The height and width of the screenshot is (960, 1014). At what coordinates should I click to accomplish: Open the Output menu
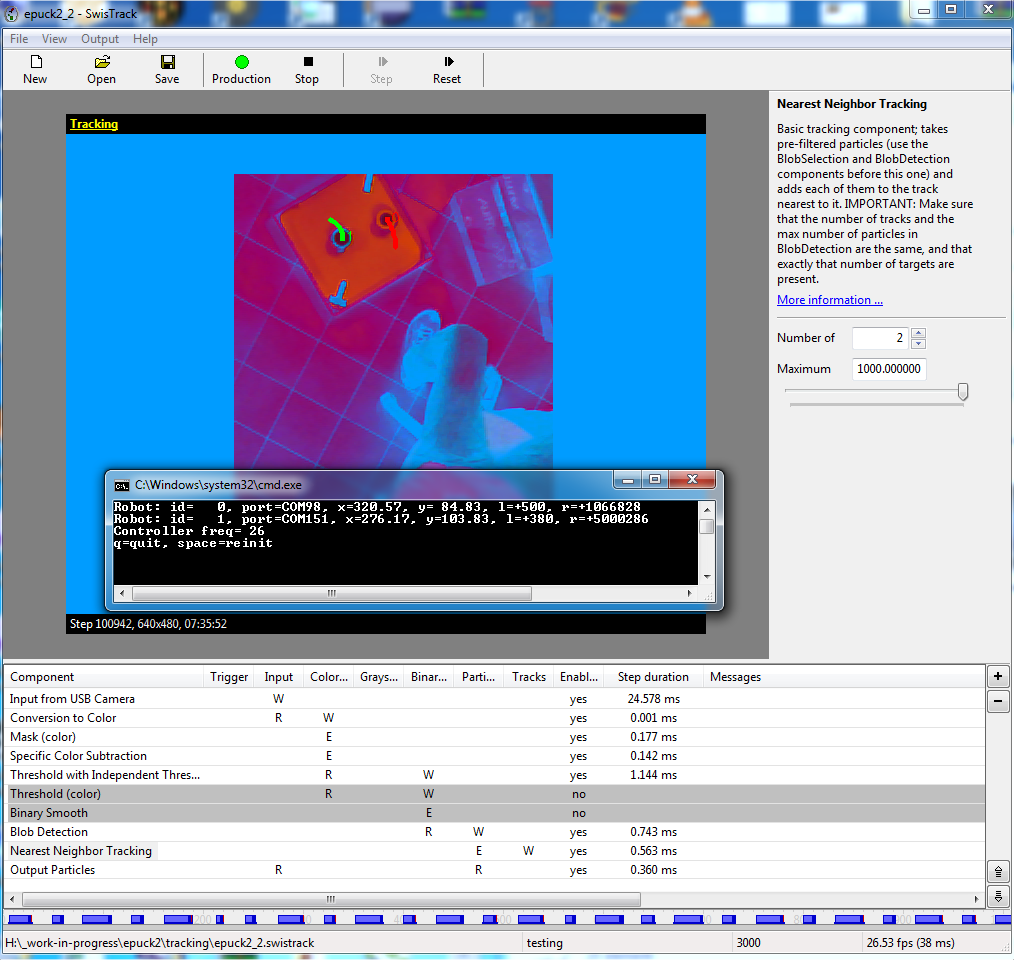pyautogui.click(x=100, y=39)
